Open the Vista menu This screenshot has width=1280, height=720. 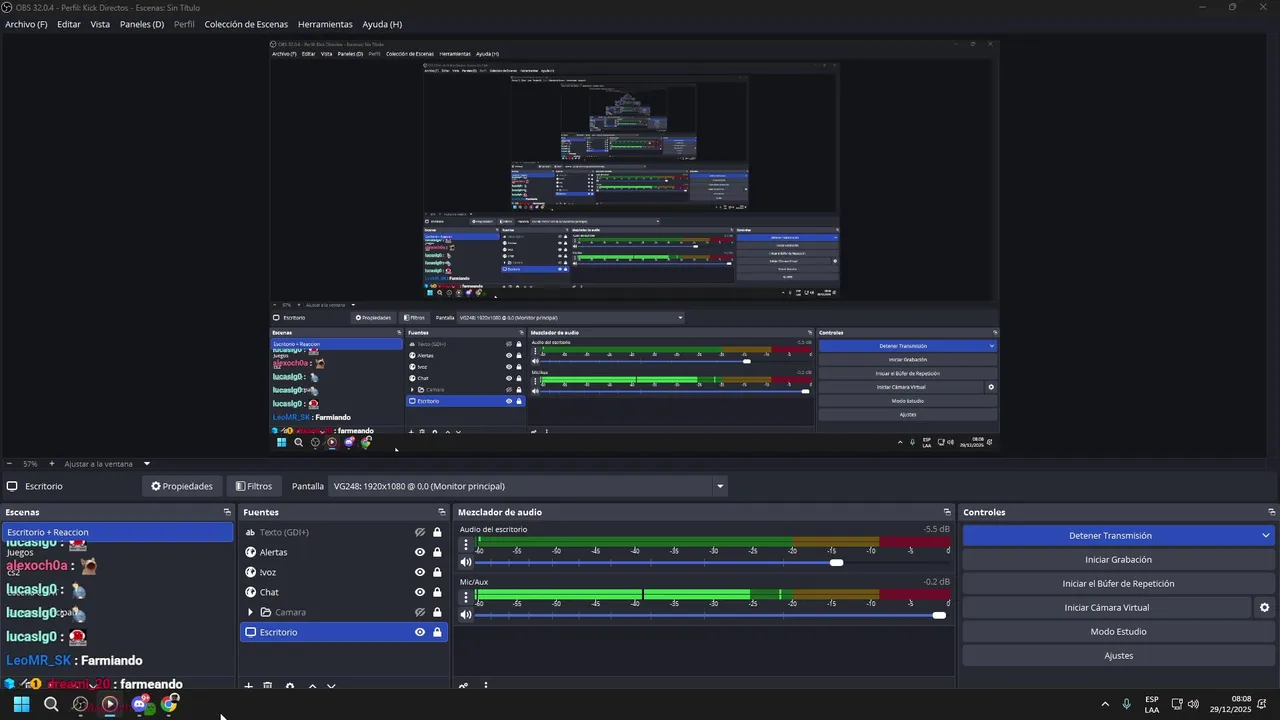click(100, 24)
